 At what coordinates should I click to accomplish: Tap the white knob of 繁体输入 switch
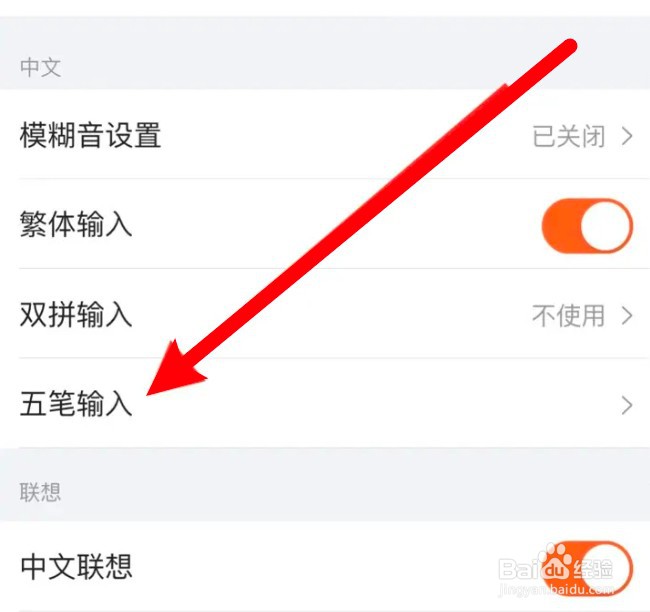coord(606,226)
